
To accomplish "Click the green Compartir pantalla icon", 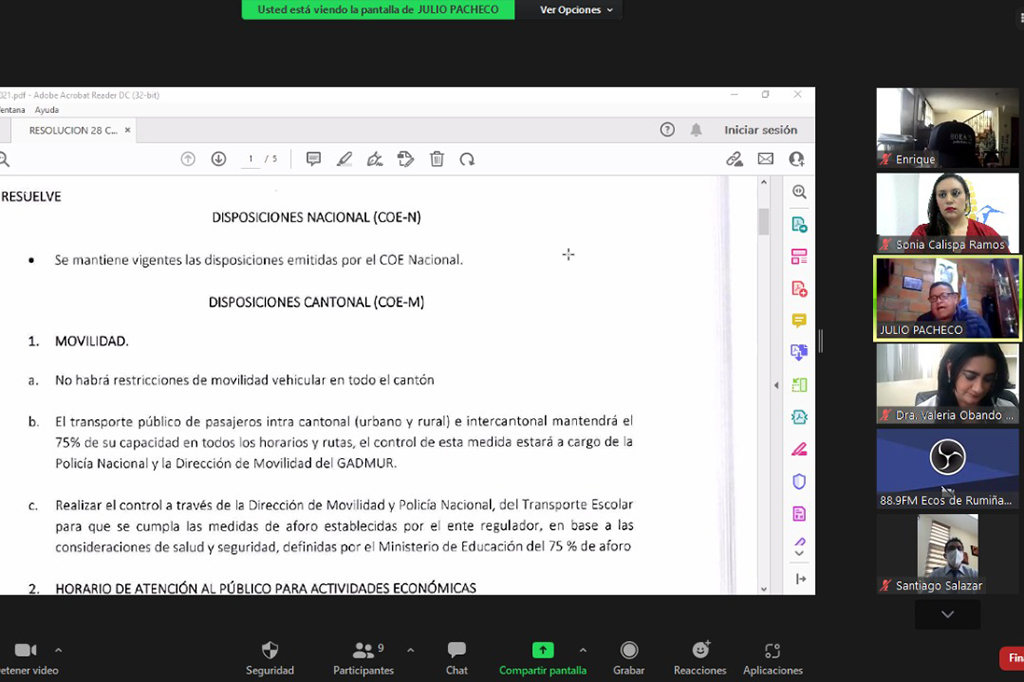I will 543,650.
